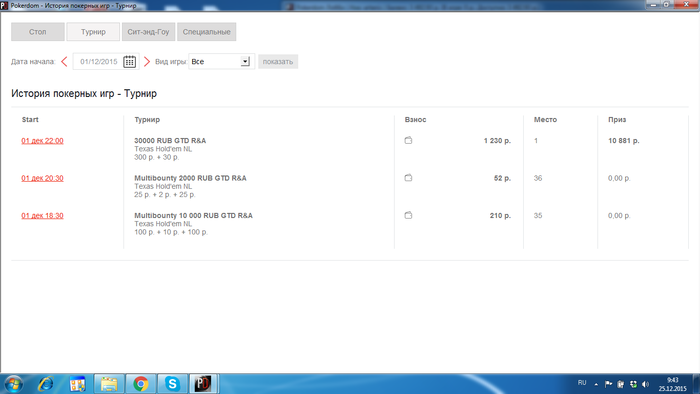Select Multibounty 10 000 RUB GTD R&A title
This screenshot has width=700, height=394.
[193, 216]
